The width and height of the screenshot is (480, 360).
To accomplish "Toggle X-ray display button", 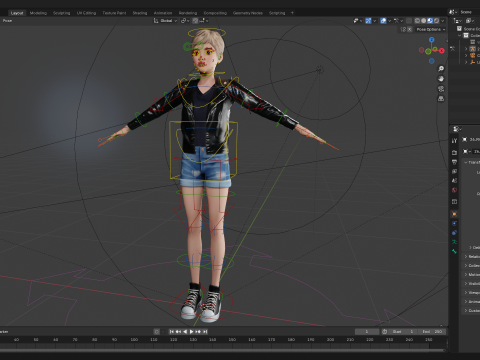I will [409, 21].
